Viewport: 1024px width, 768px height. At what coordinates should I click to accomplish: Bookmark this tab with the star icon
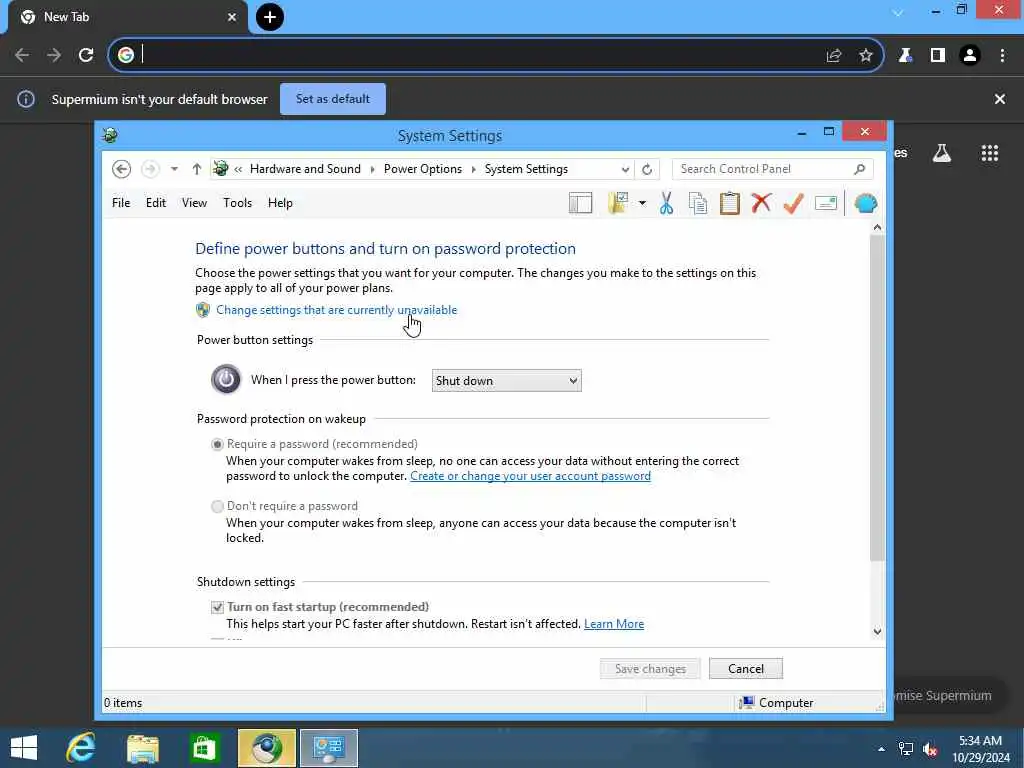point(866,56)
